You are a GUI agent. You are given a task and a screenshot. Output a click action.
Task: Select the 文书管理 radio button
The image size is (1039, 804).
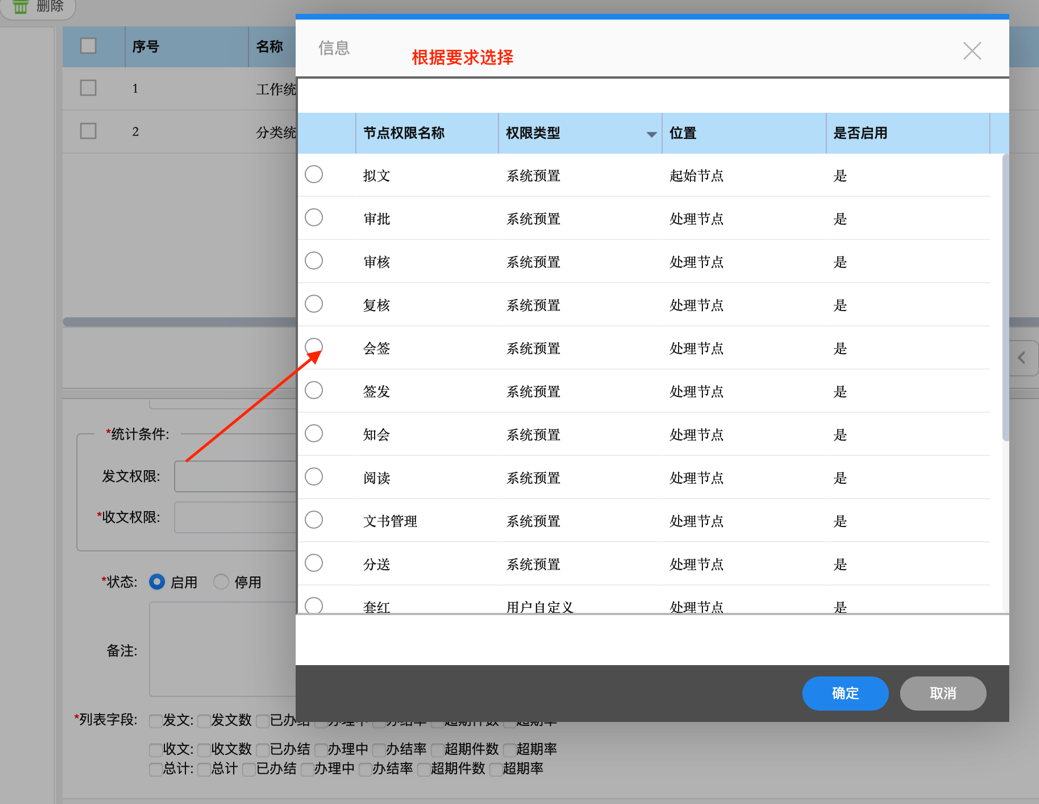[314, 520]
